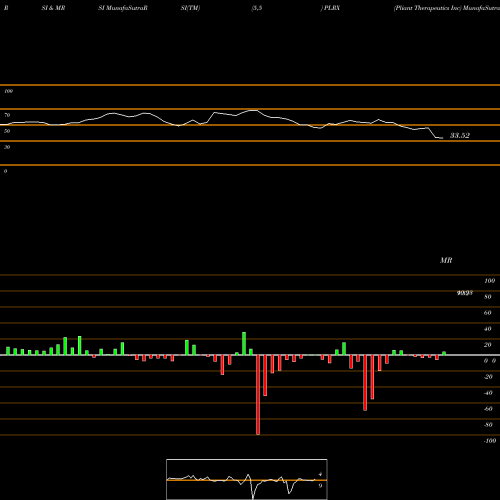Click the '-40' label on MR axis

pyautogui.click(x=488, y=393)
